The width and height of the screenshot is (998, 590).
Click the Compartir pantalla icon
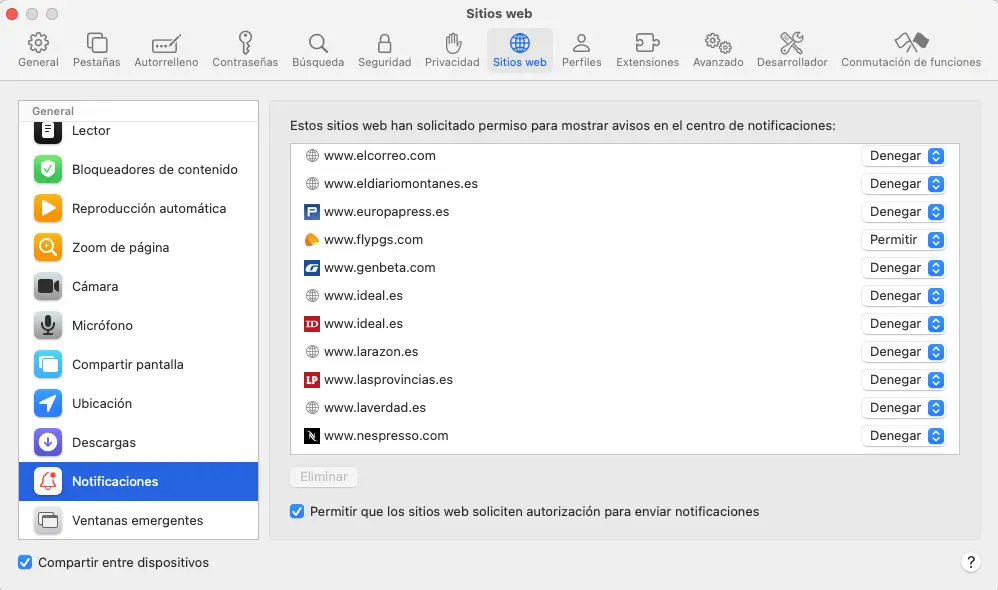point(48,364)
